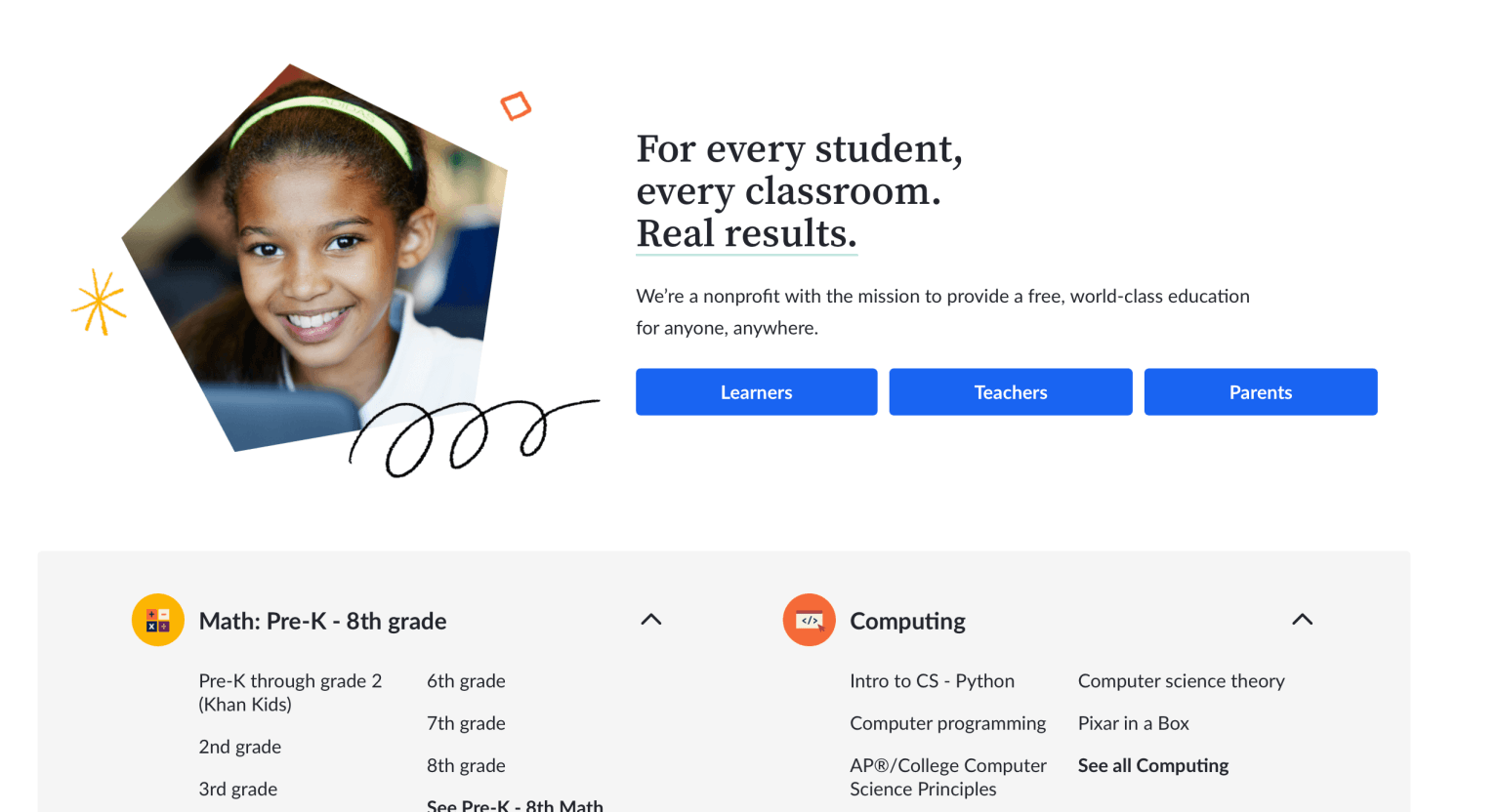Click the Math calculator icon
Screen dimensions: 1500x812
(158, 620)
